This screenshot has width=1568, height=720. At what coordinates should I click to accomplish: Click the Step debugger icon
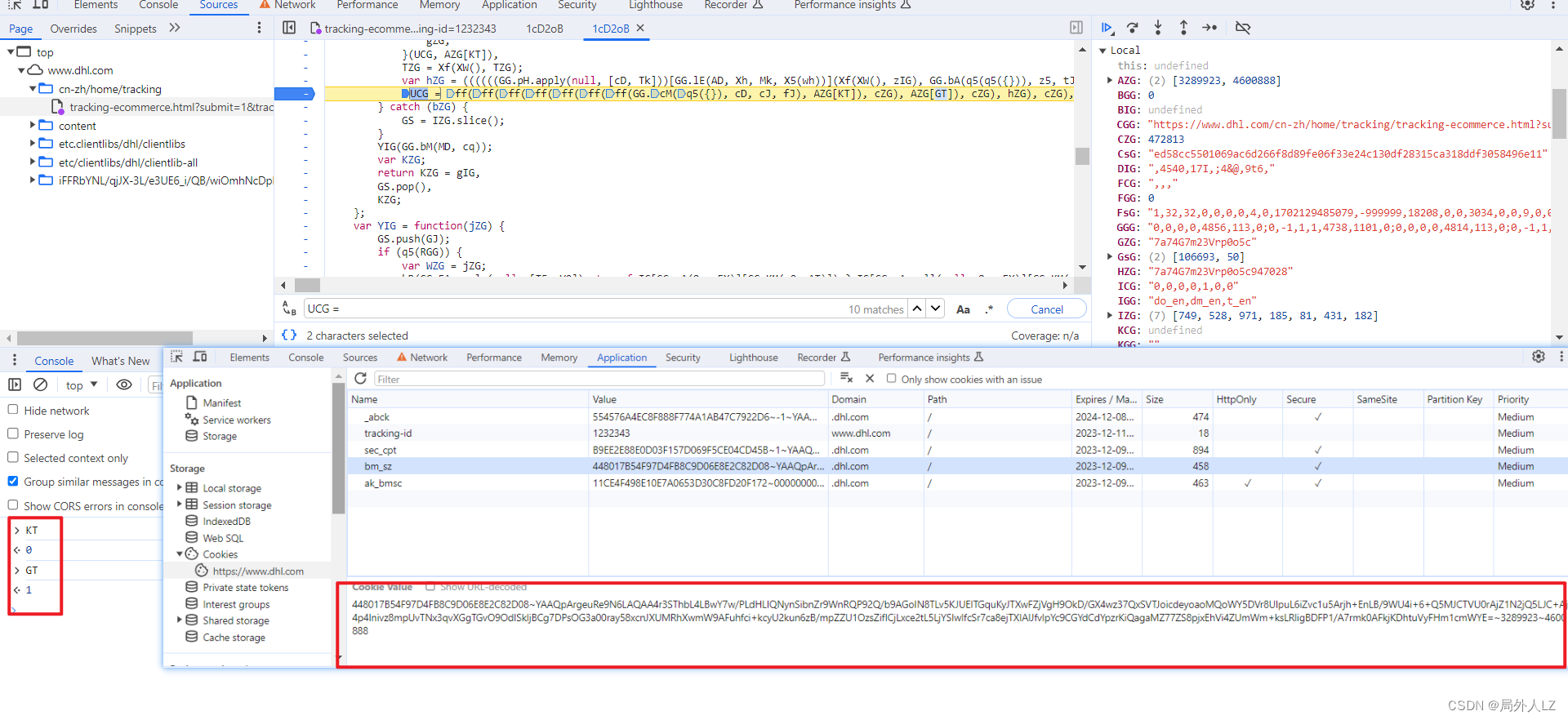(1209, 28)
